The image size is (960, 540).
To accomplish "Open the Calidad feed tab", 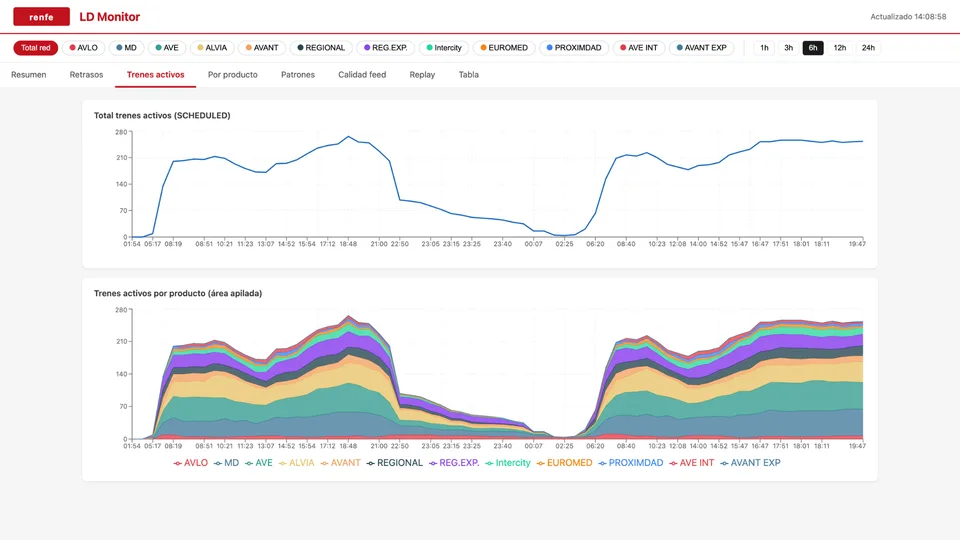I will 362,75.
